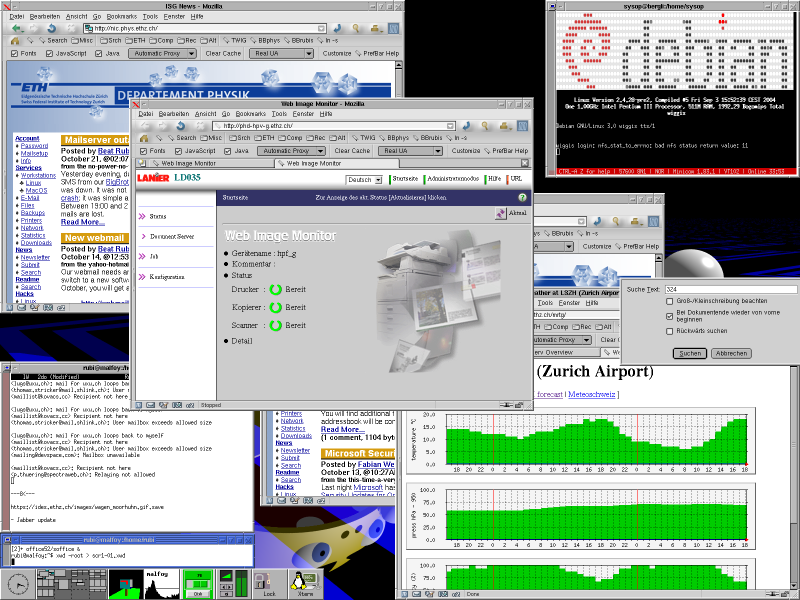The height and width of the screenshot is (600, 800).
Task: Click home icon in Web Image Monitor bookmarks bar
Action: point(144,138)
